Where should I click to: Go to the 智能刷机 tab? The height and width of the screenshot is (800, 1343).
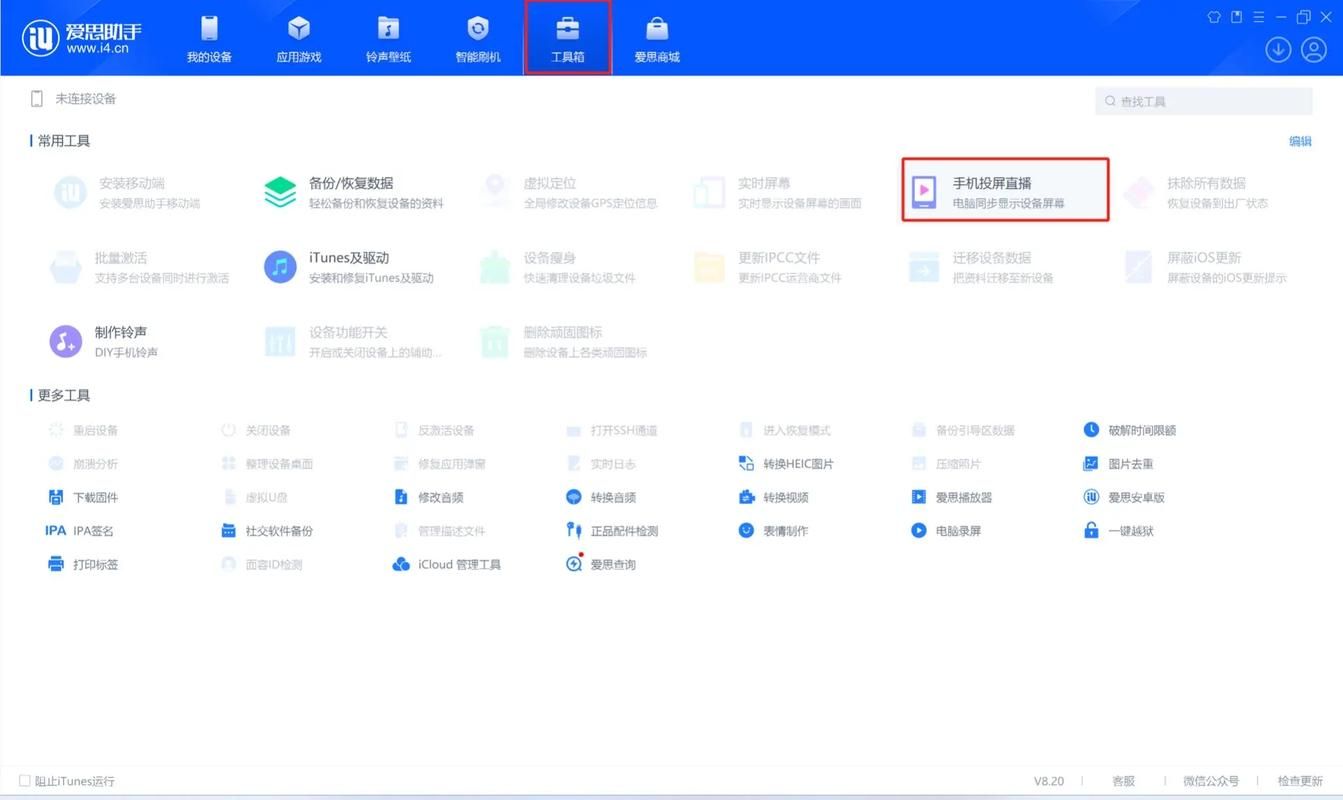(x=478, y=39)
